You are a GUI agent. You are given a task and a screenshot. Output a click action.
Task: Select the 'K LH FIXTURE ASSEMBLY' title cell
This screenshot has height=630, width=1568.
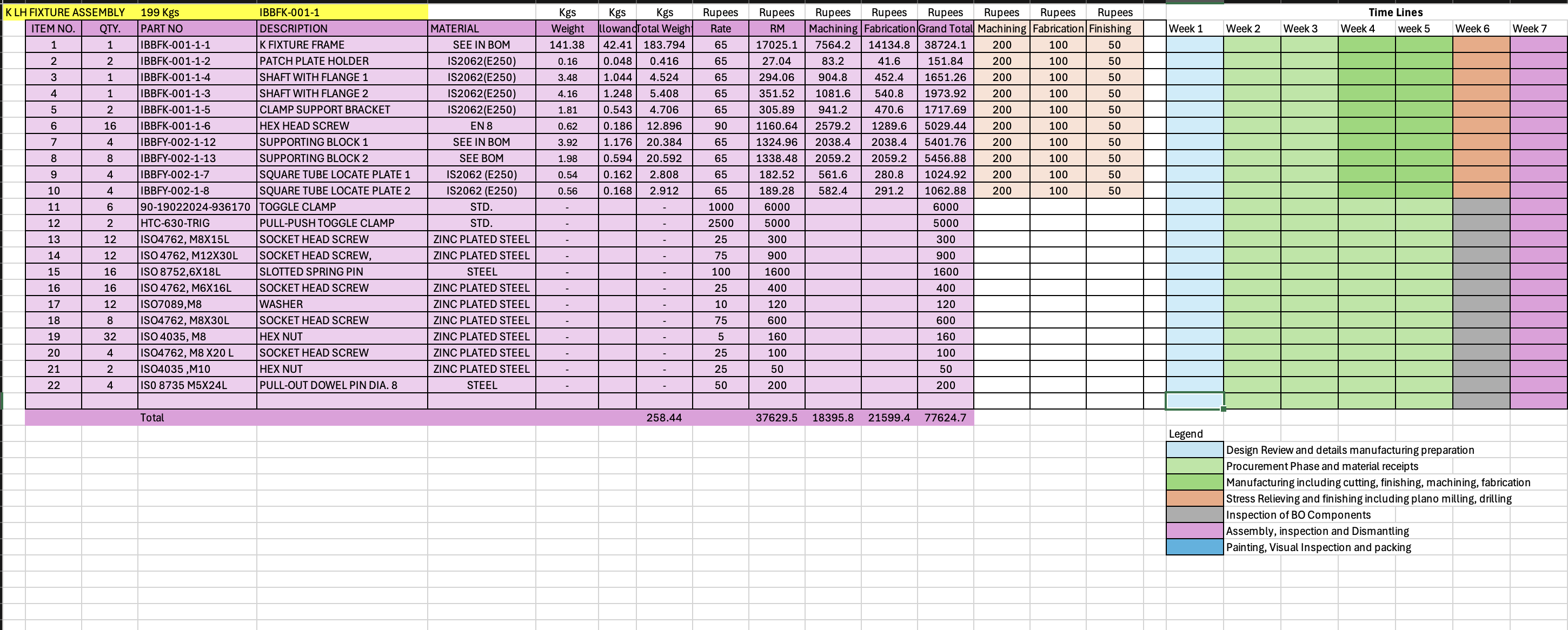65,12
